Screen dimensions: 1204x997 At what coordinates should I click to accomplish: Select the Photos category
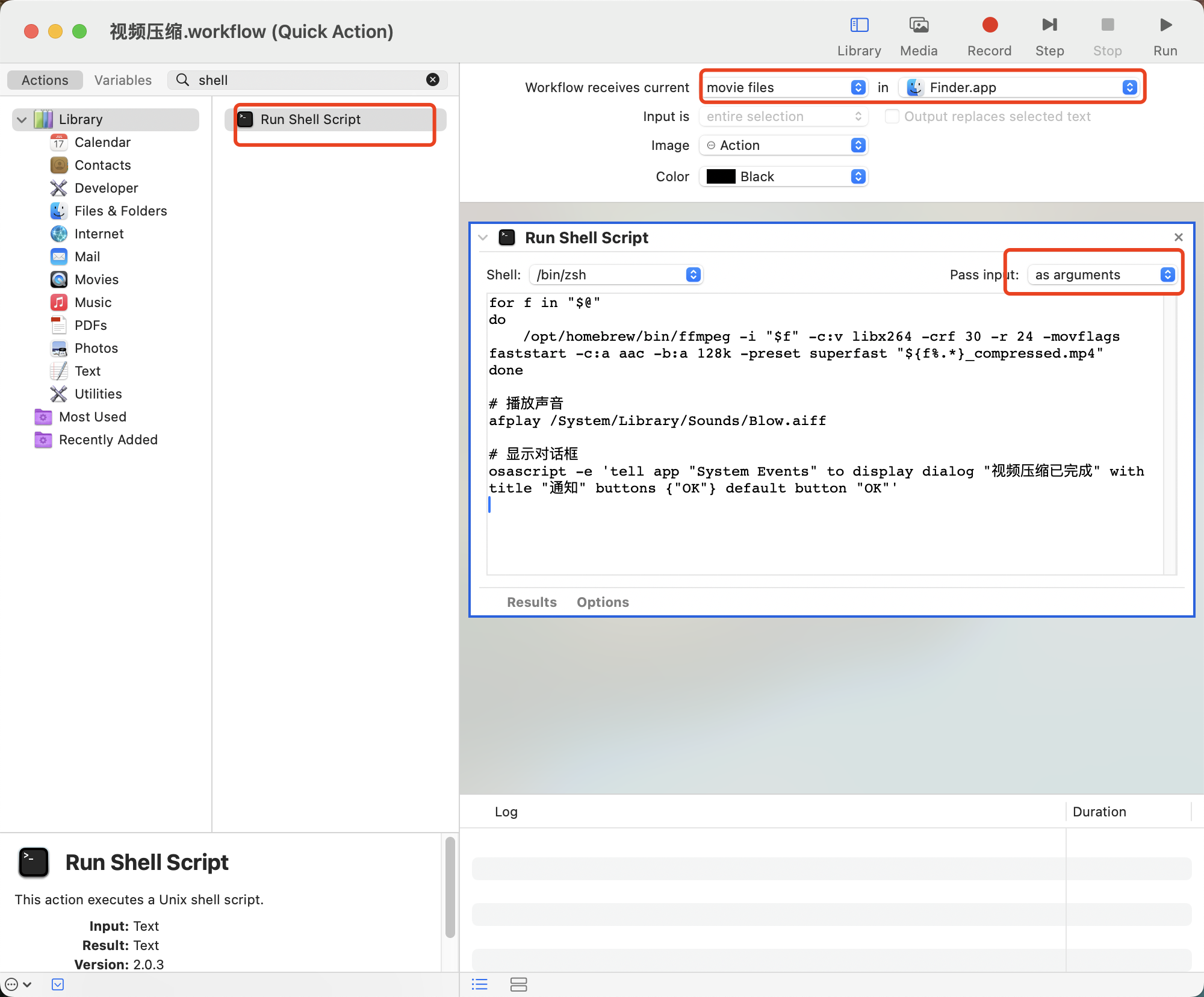coord(96,348)
